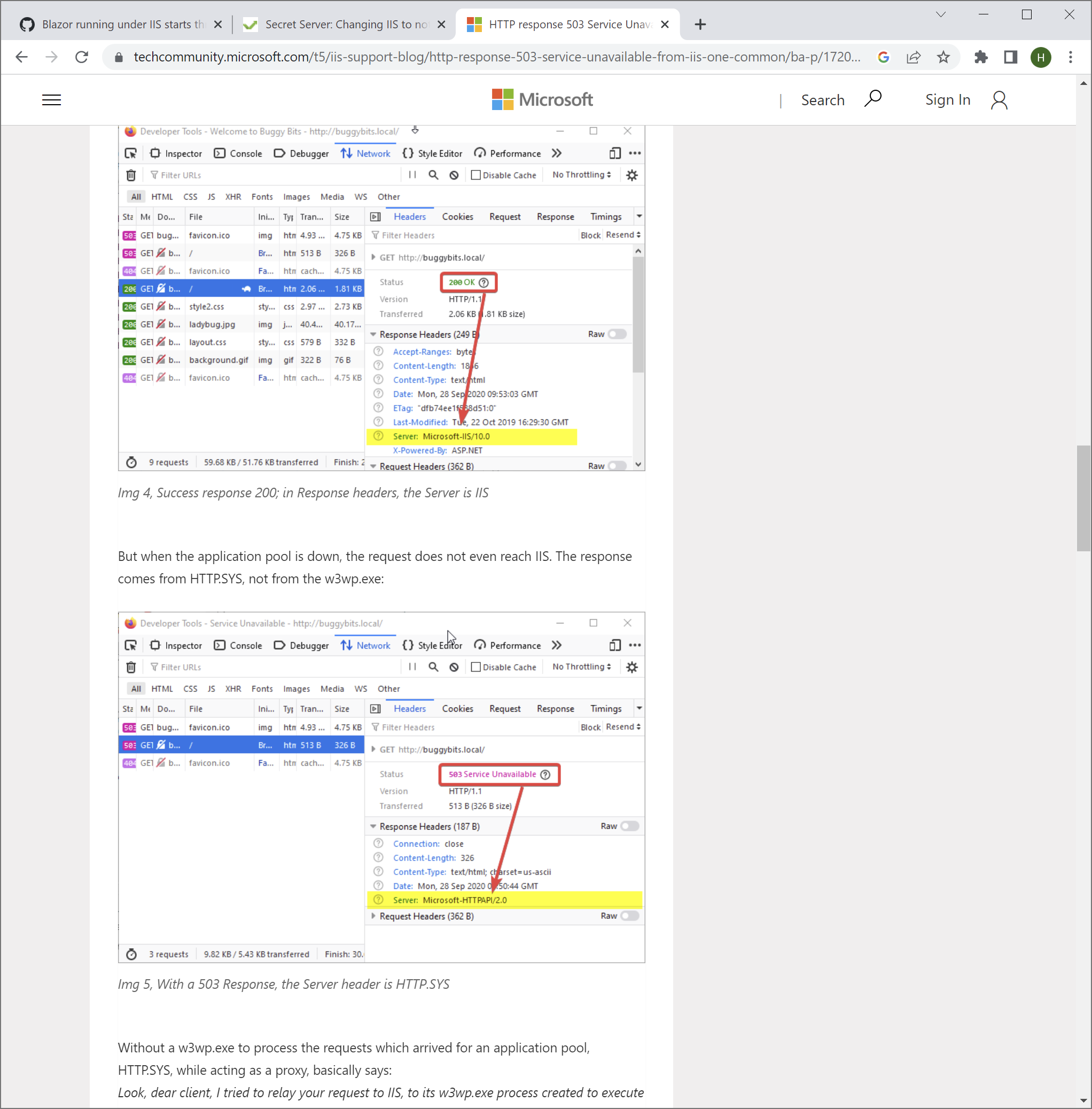Open the DevTools settings gear
The height and width of the screenshot is (1109, 1092).
tap(632, 175)
